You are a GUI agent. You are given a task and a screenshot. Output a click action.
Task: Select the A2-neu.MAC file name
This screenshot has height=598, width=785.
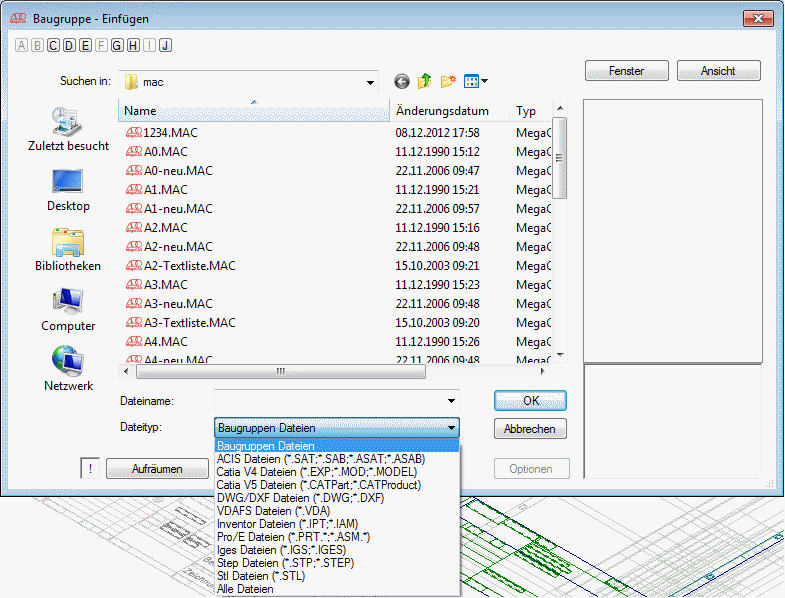pyautogui.click(x=178, y=247)
